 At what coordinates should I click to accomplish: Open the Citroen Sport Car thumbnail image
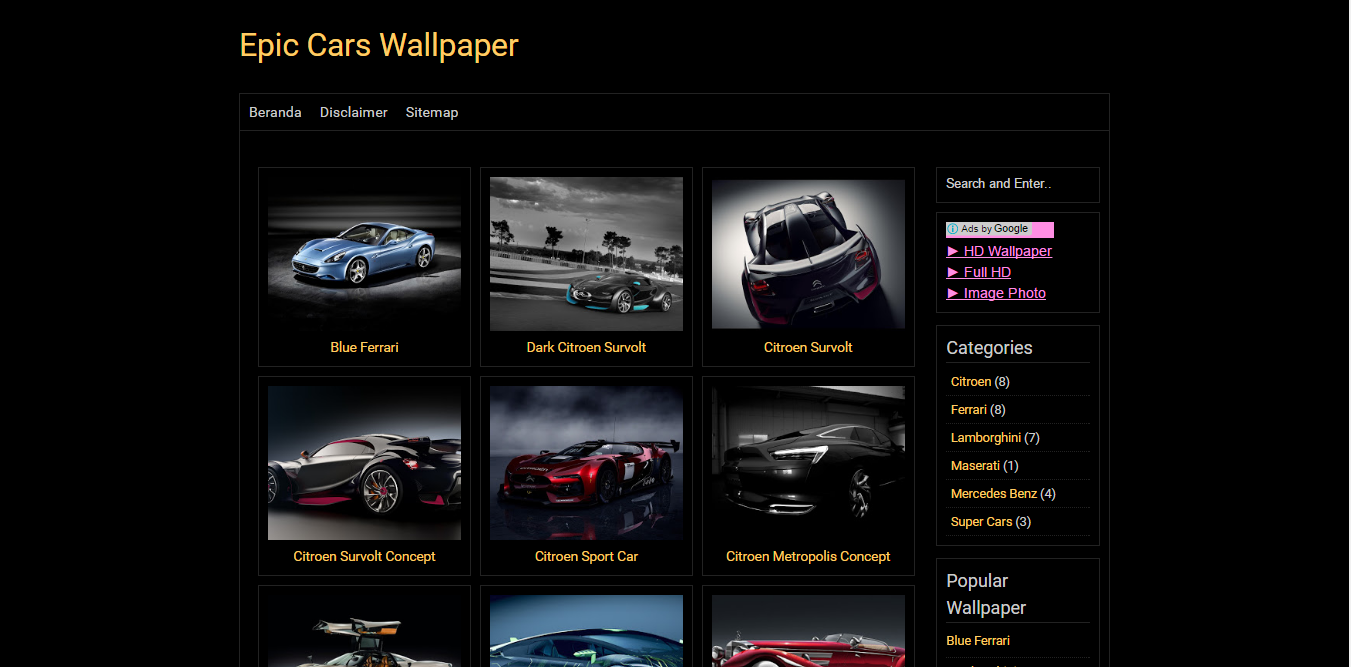click(x=586, y=463)
